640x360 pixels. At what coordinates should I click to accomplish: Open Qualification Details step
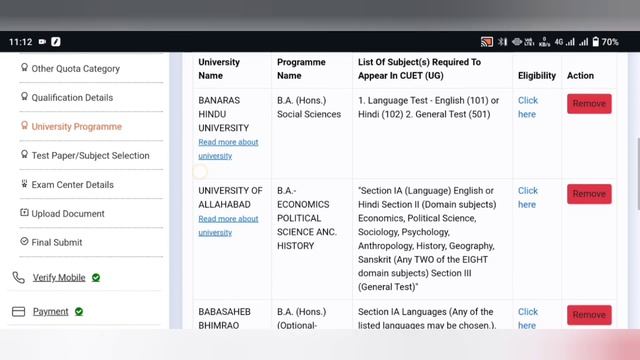pyautogui.click(x=72, y=98)
